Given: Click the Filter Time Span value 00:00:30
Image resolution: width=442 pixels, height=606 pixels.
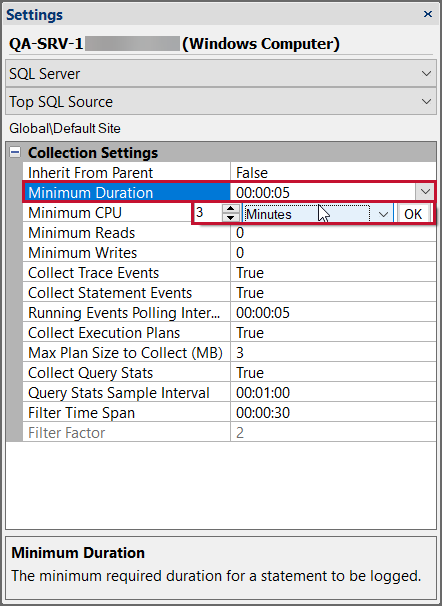Looking at the screenshot, I should (263, 413).
